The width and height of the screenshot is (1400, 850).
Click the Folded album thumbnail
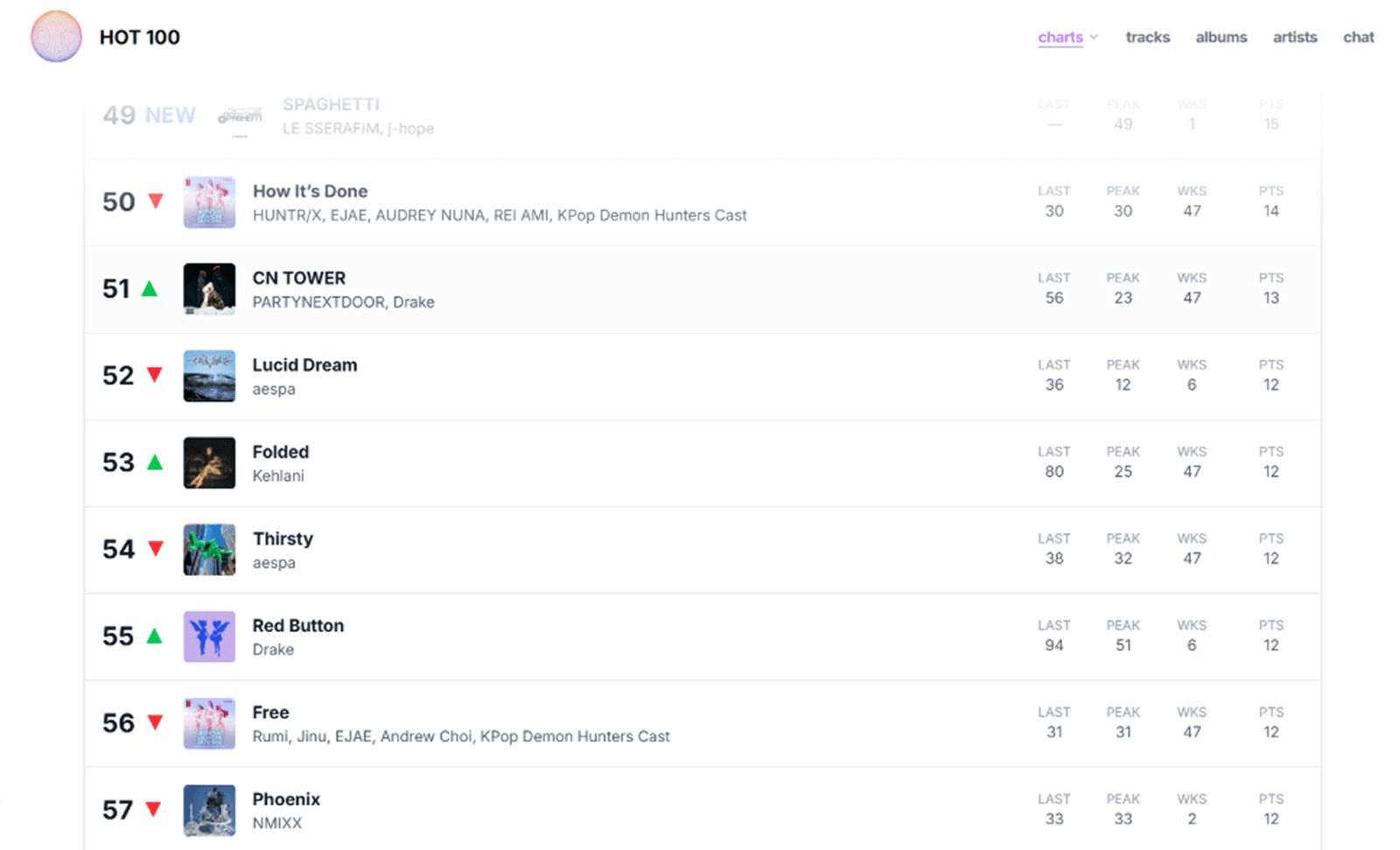coord(209,462)
